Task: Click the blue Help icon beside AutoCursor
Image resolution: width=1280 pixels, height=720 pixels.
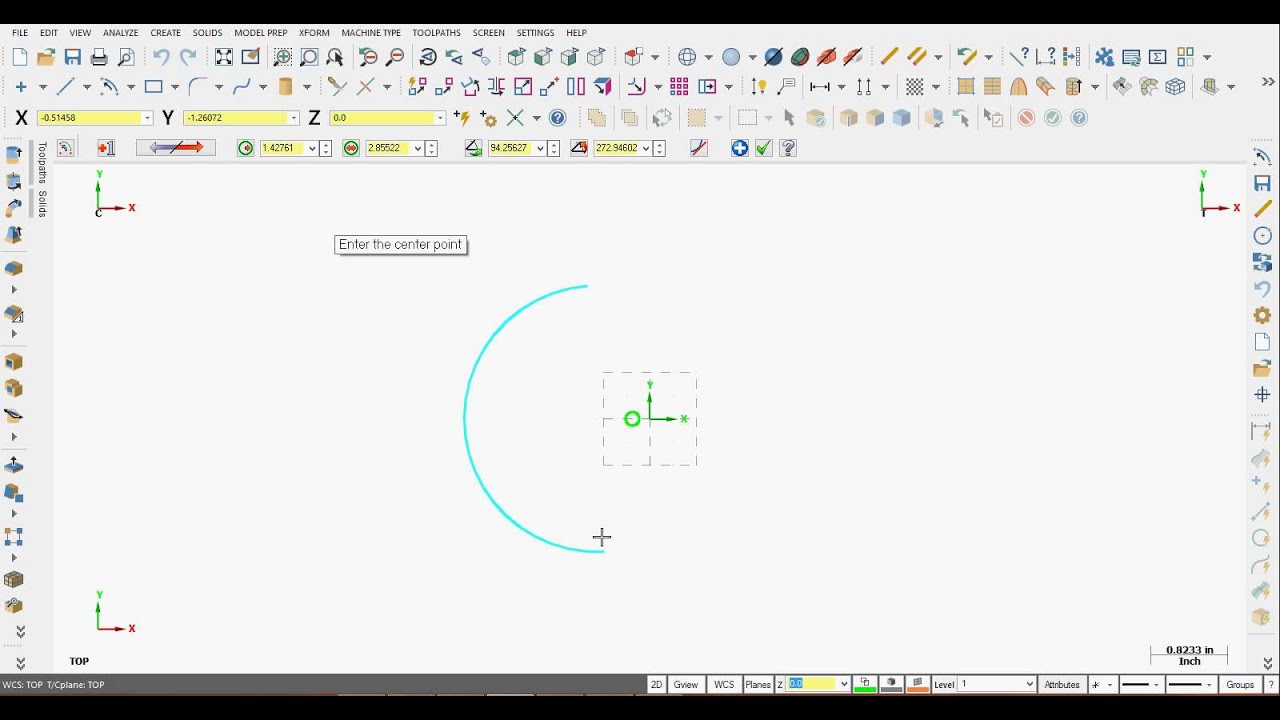Action: coord(558,118)
